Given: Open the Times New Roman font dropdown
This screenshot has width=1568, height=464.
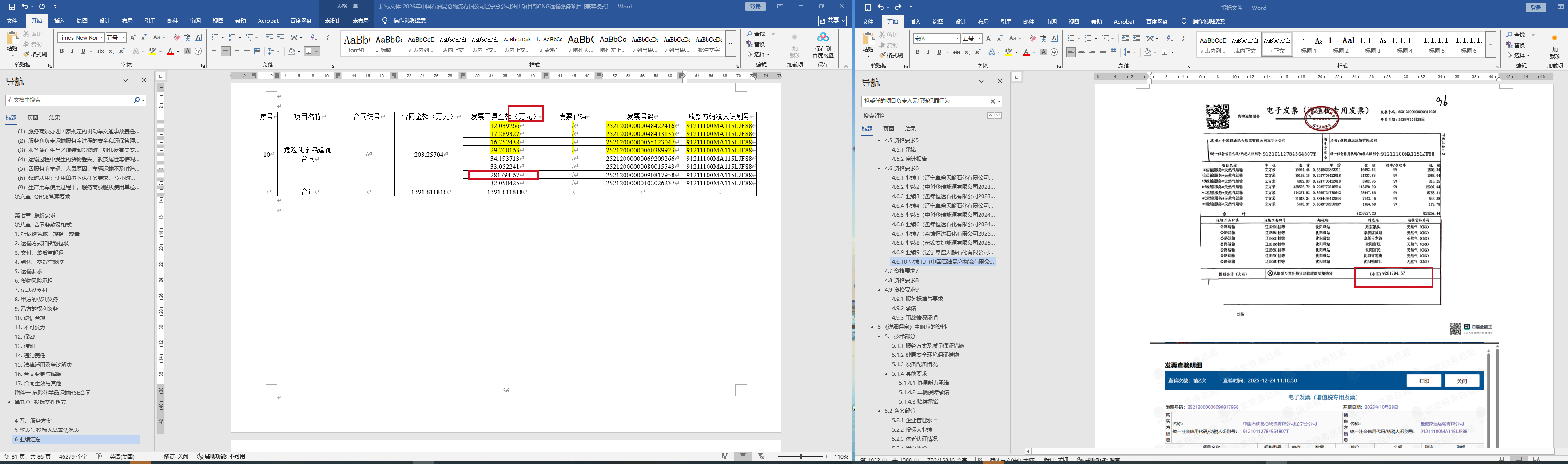Looking at the screenshot, I should (x=101, y=38).
